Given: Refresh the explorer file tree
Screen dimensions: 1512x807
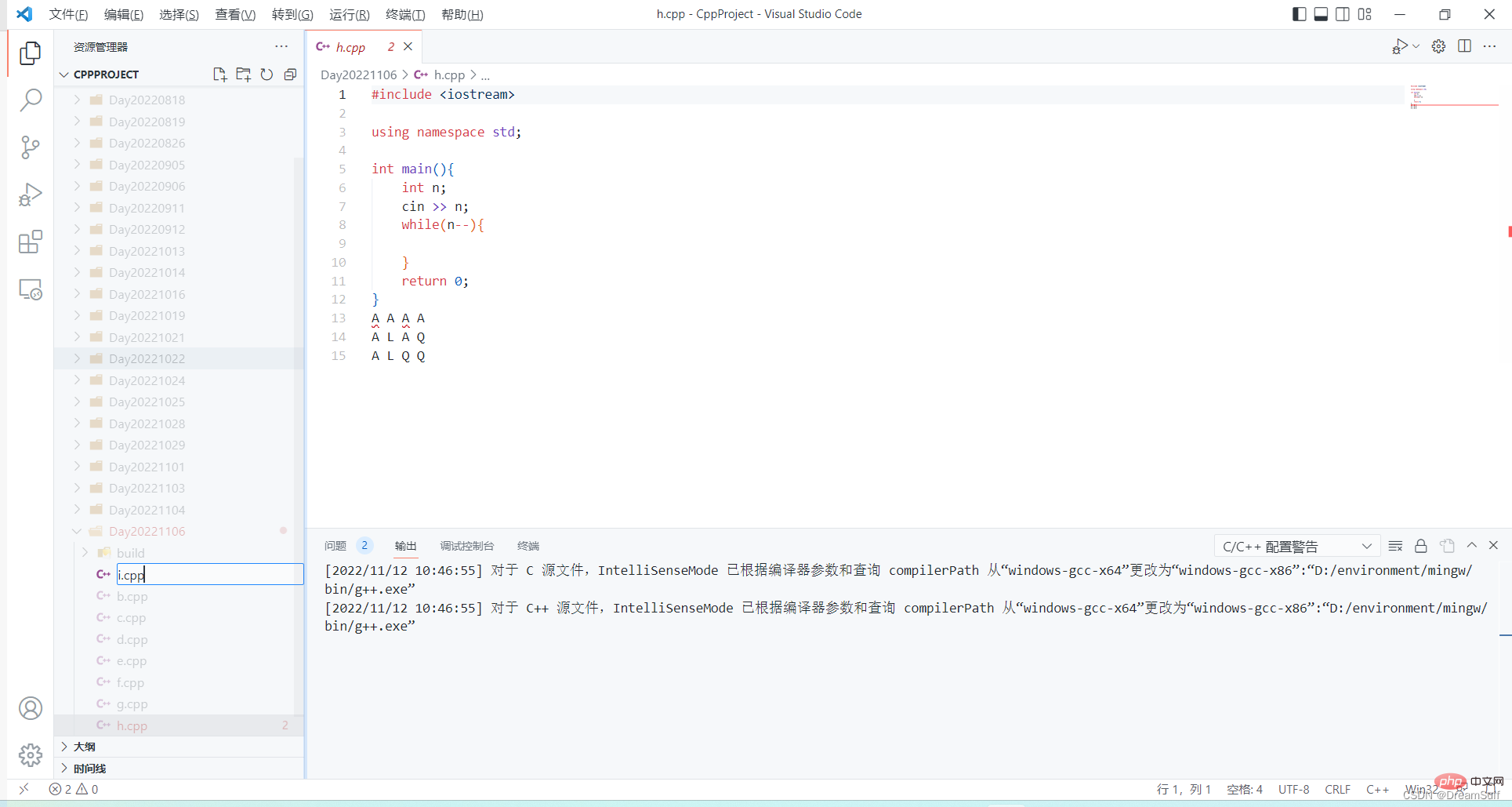Looking at the screenshot, I should click(x=267, y=75).
